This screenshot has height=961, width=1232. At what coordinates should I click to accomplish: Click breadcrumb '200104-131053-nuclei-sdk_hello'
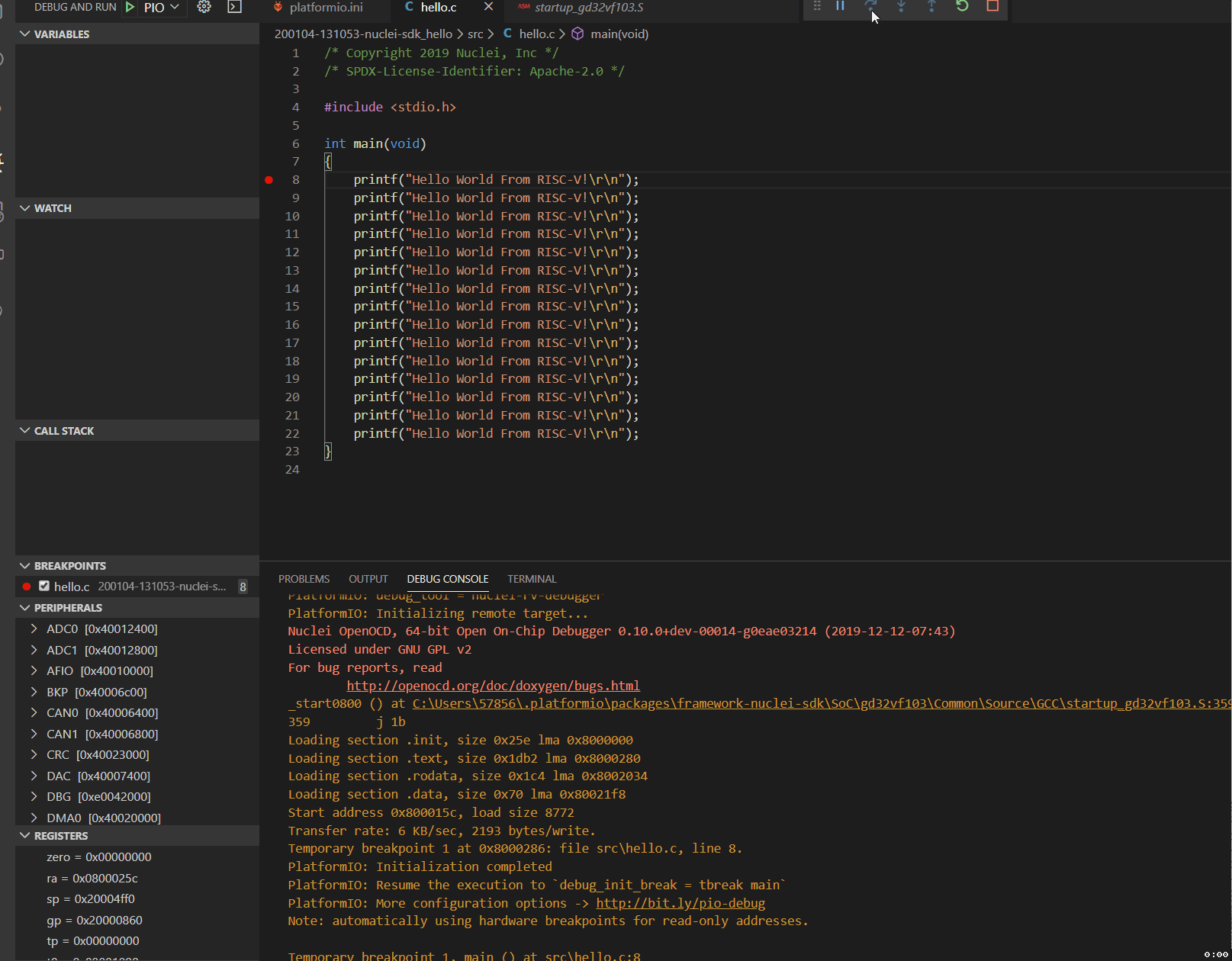(363, 34)
